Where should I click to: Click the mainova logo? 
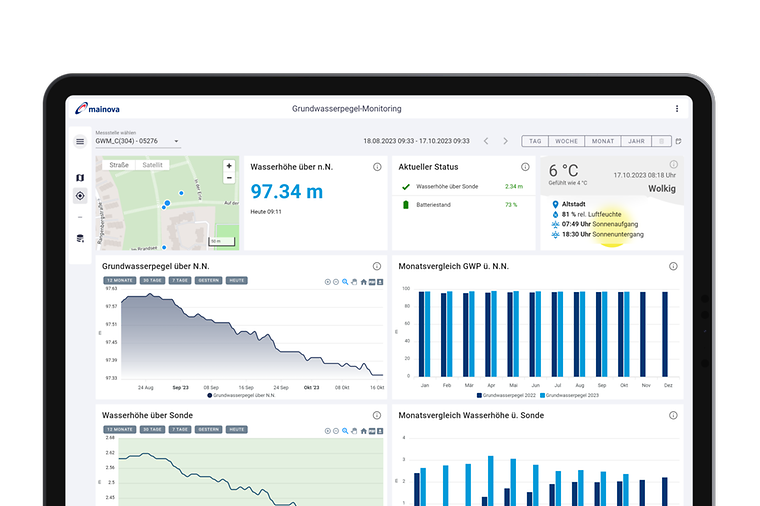click(97, 109)
